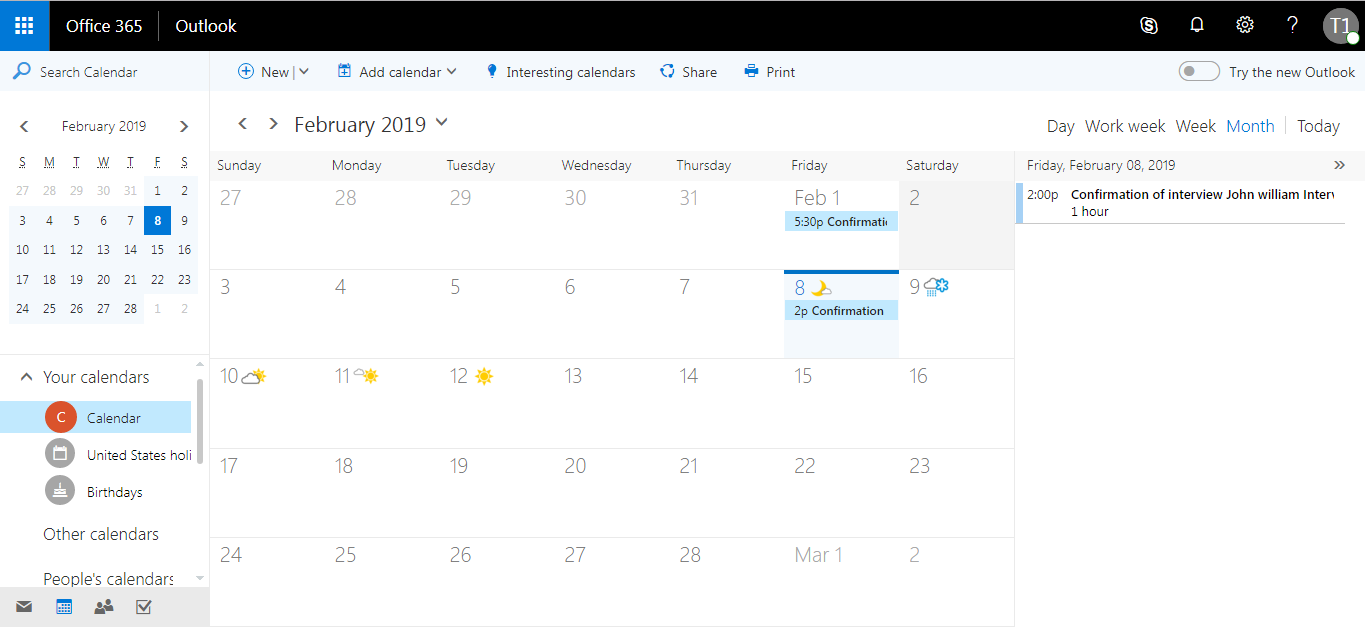Open Skype from the header
This screenshot has height=627, width=1367.
[1149, 25]
